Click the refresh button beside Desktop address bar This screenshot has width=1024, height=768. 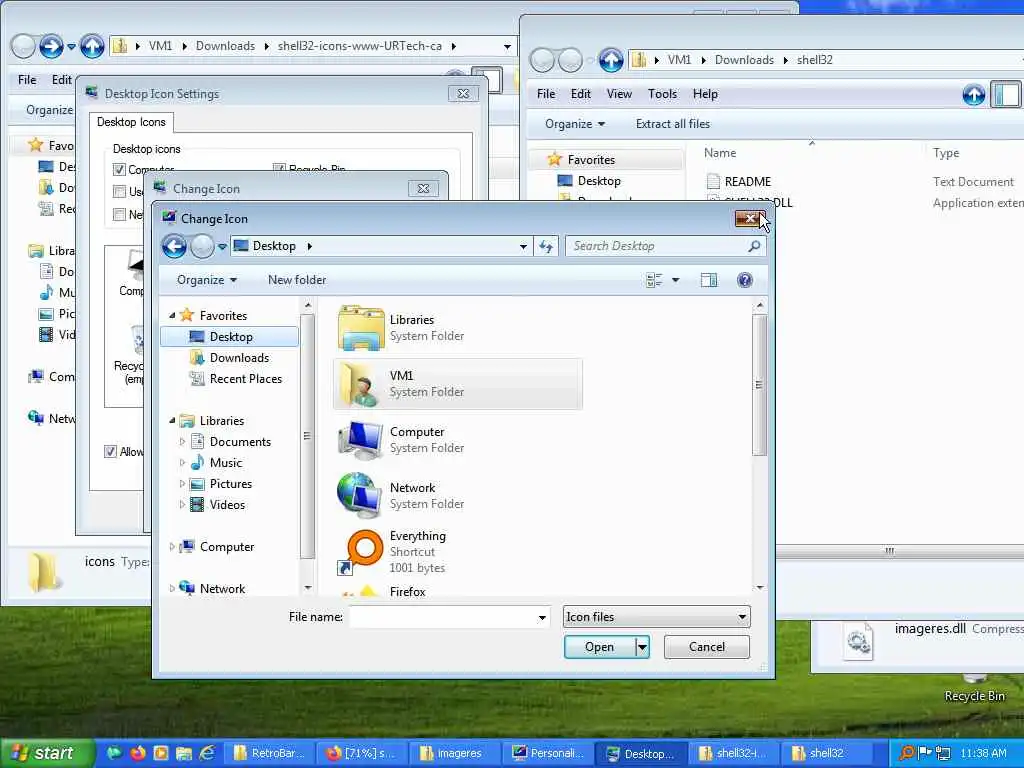tap(546, 246)
